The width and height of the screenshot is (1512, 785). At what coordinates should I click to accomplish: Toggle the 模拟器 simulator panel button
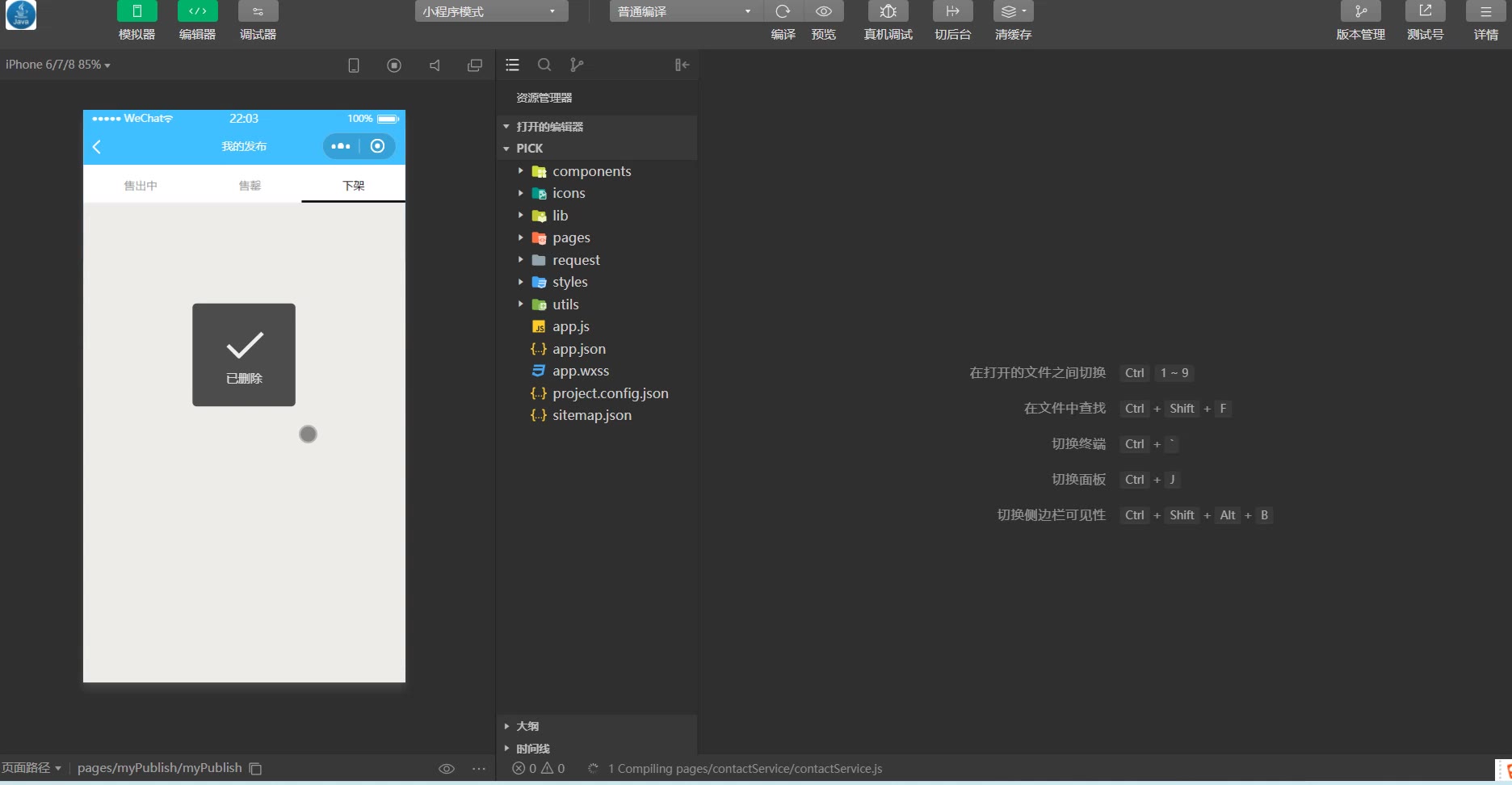[x=136, y=11]
